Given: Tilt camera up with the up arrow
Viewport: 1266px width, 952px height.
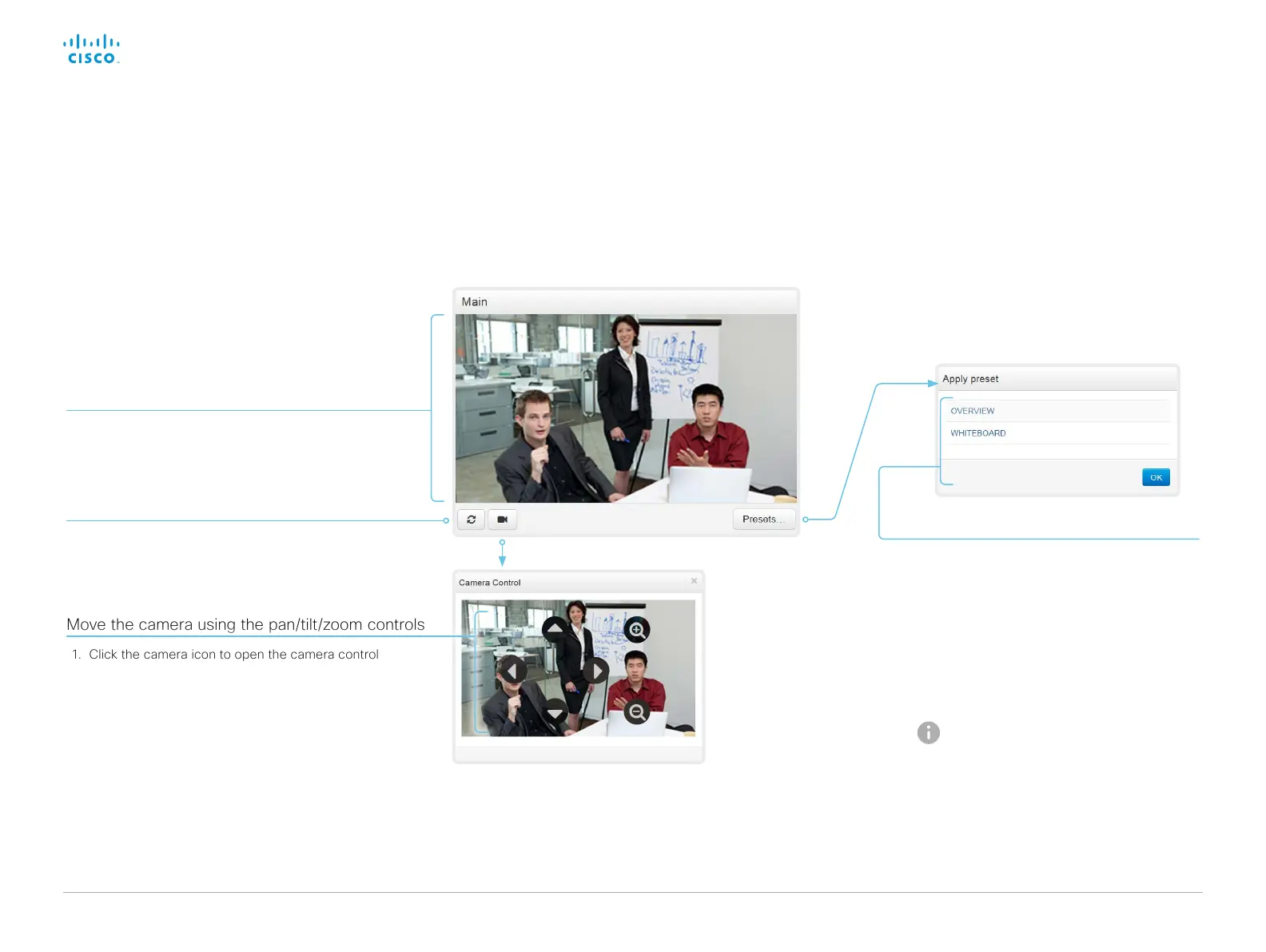Looking at the screenshot, I should click(555, 629).
